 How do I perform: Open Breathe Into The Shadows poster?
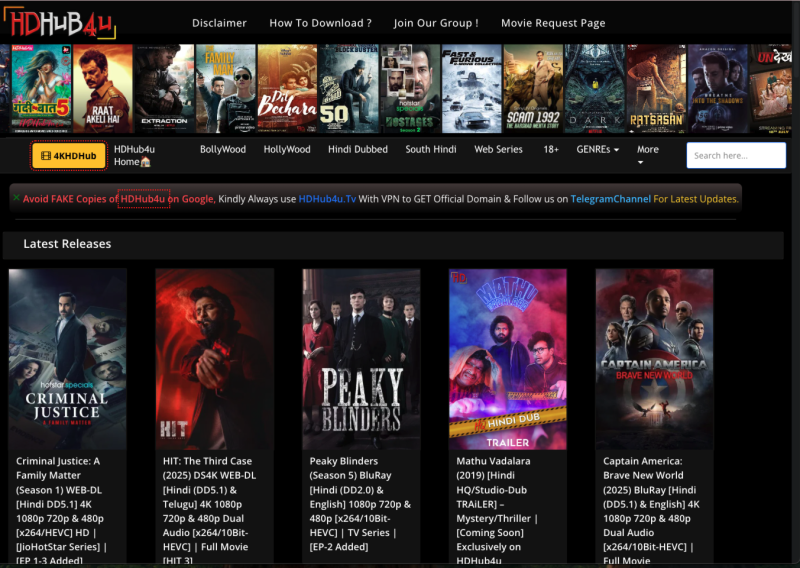717,89
